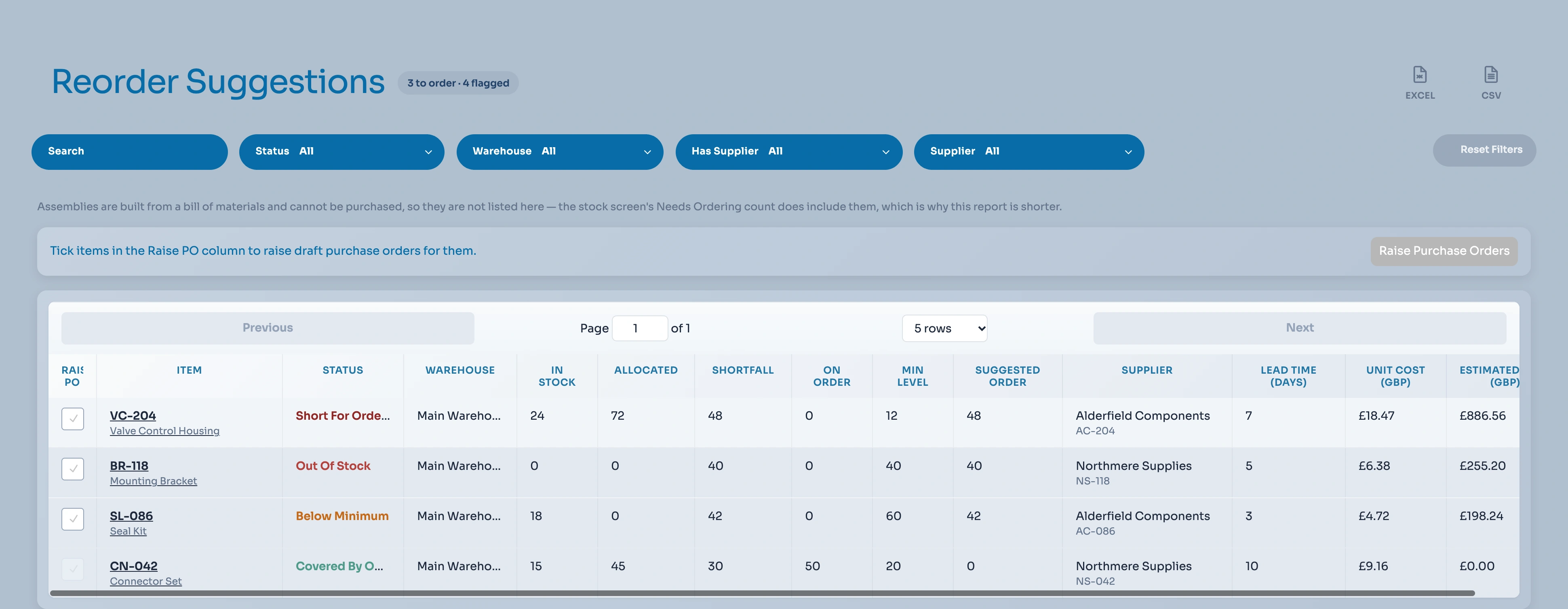Open the Warehouse filter dropdown
This screenshot has width=1568, height=609.
pyautogui.click(x=559, y=152)
